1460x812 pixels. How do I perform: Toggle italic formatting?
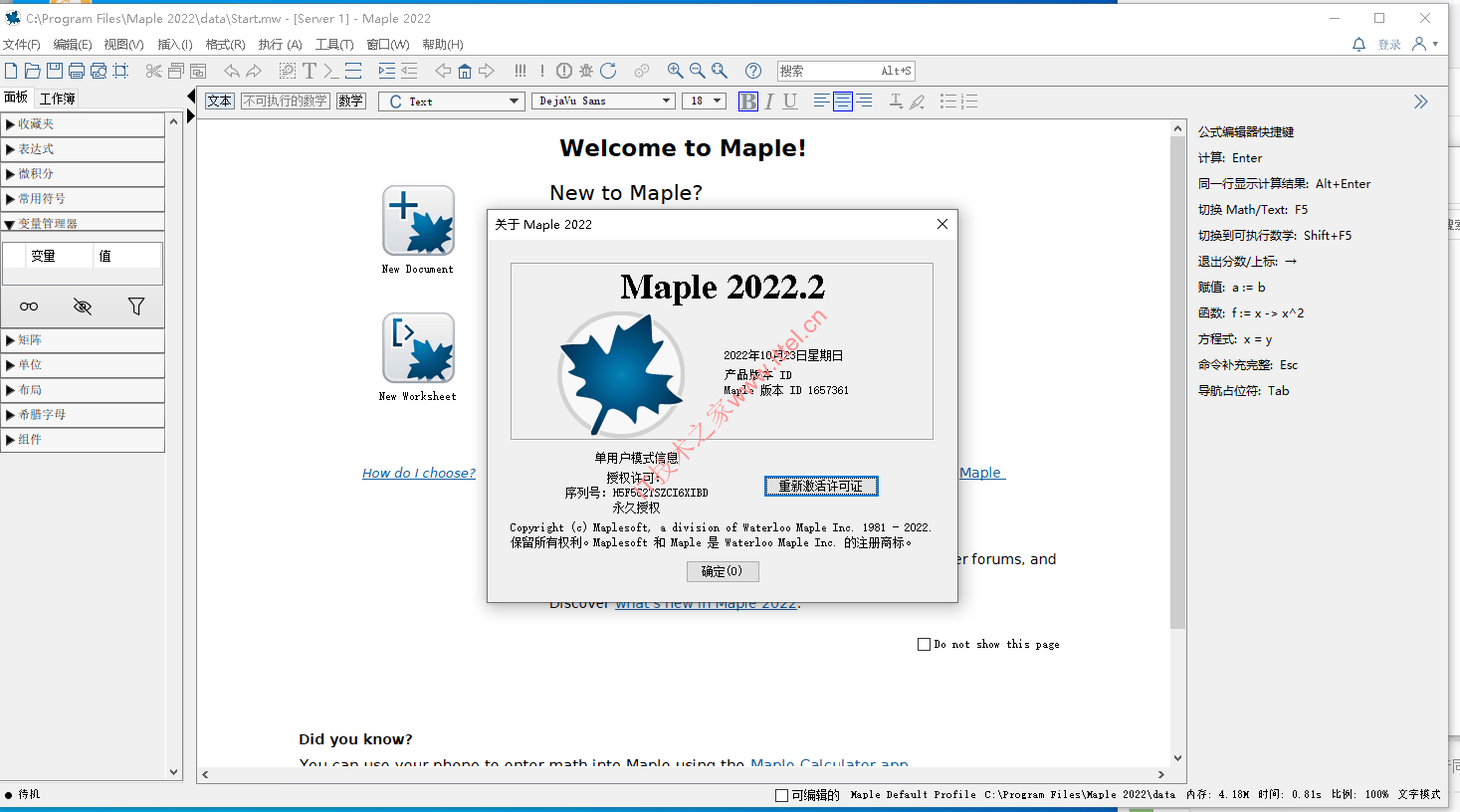pyautogui.click(x=769, y=101)
